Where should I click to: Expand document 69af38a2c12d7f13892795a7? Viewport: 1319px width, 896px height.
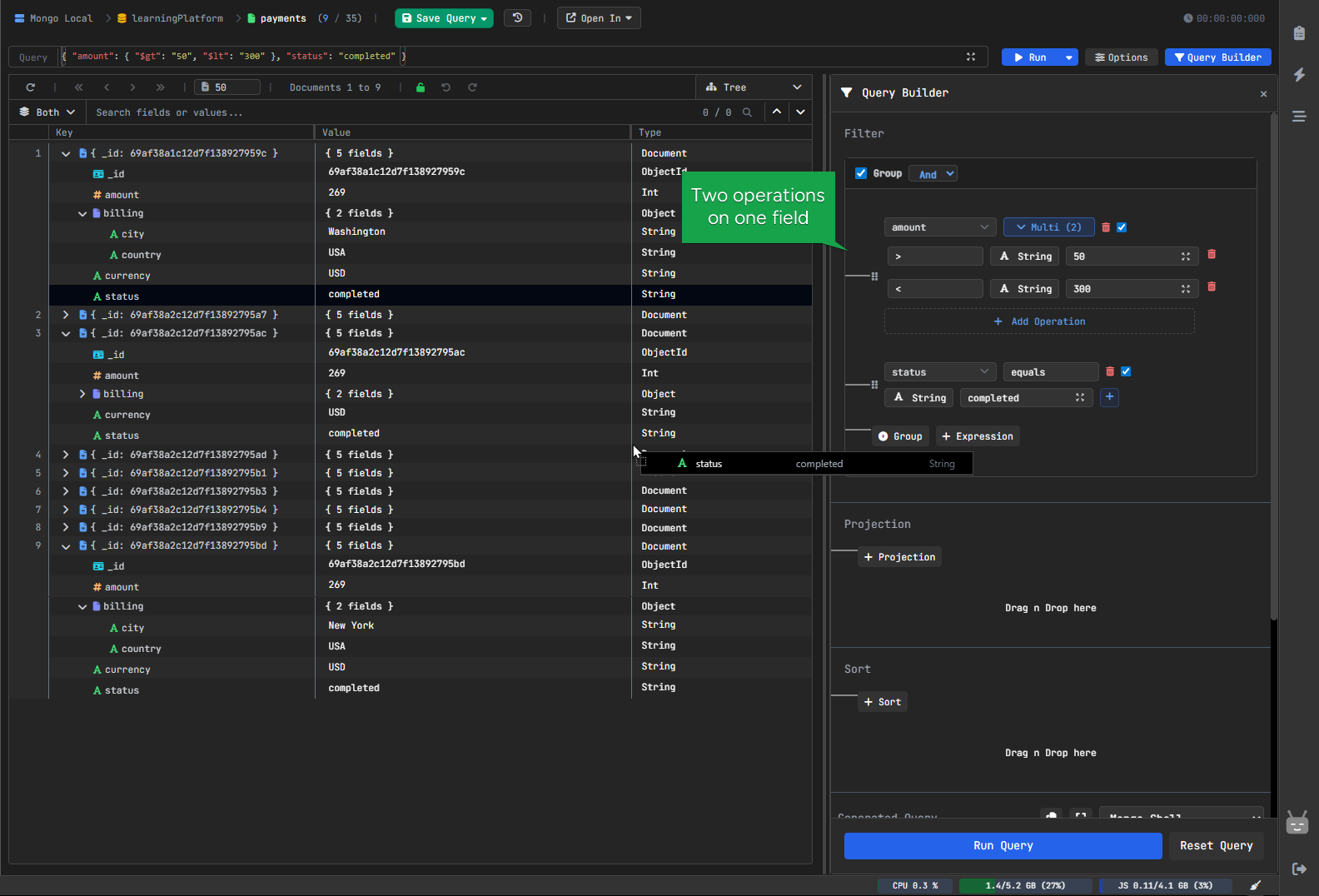[66, 315]
